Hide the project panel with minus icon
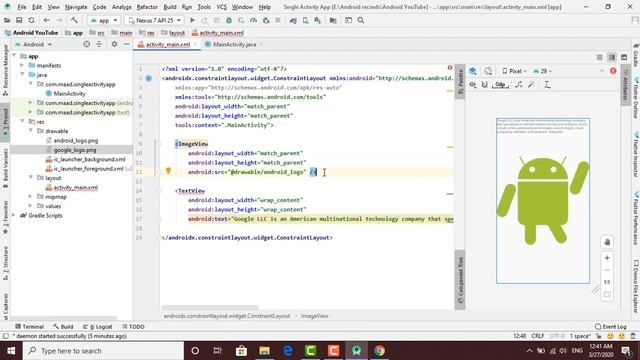Viewport: 640px width, 360px height. 127,44
